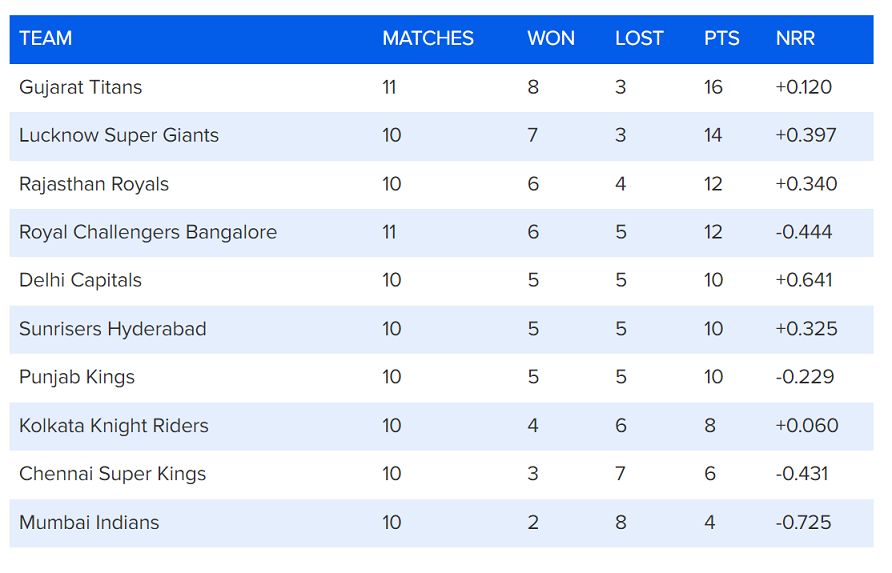Viewport: 892px width, 573px height.
Task: Open the Mumbai Indians entry
Action: [x=88, y=522]
